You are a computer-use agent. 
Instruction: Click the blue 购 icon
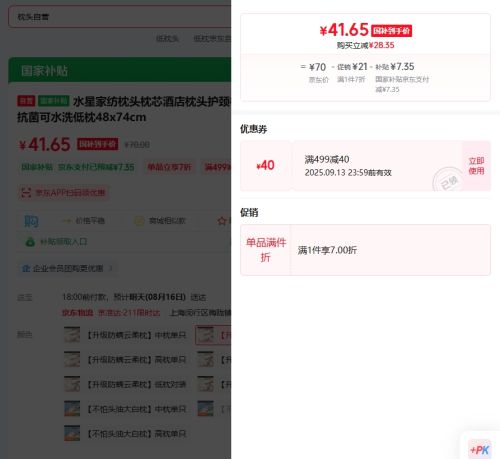pos(31,221)
